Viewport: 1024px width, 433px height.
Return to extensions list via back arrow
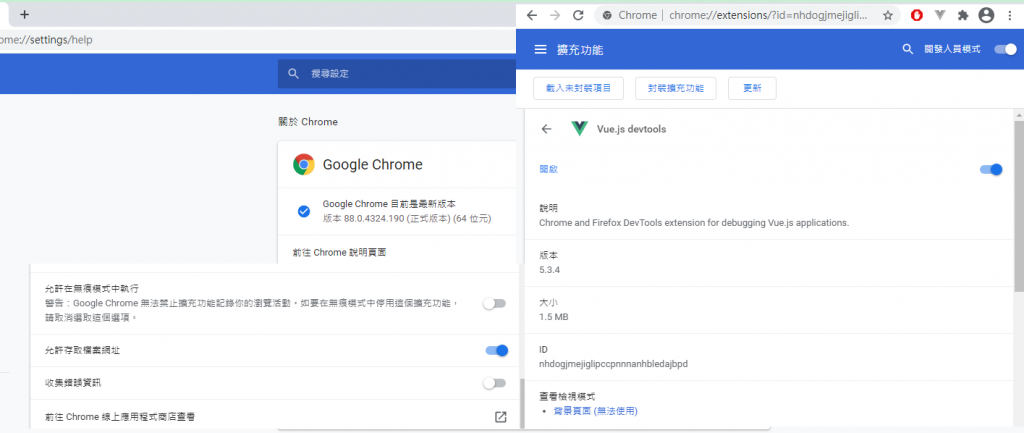coord(547,129)
